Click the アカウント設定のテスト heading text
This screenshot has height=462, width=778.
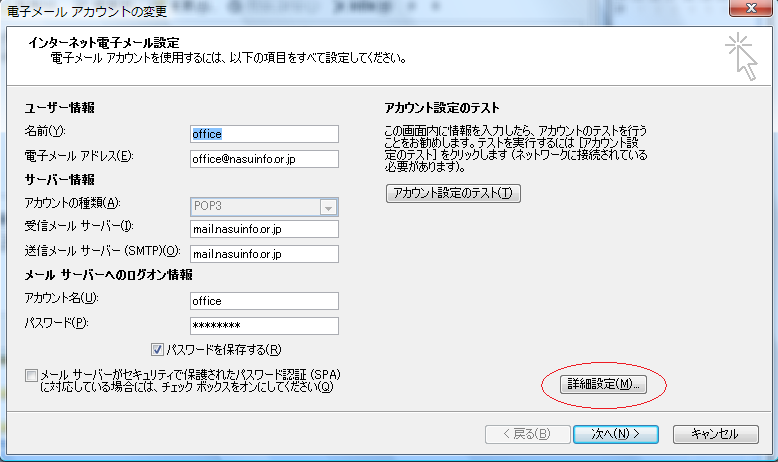pos(442,108)
